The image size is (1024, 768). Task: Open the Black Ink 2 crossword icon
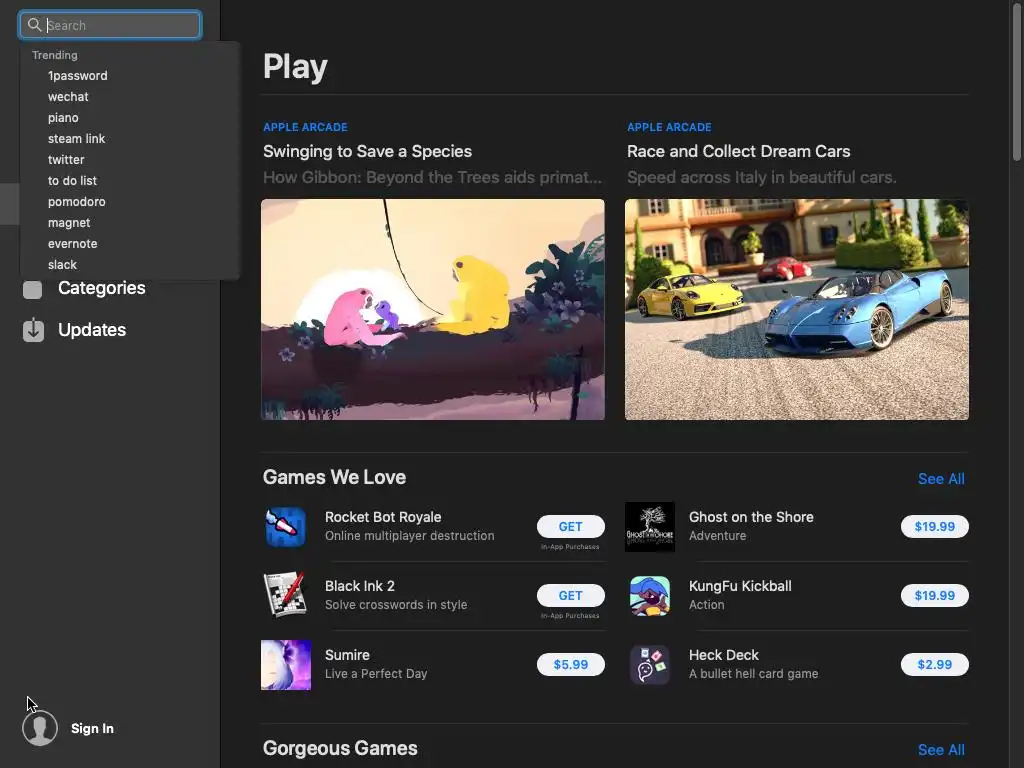(x=285, y=595)
